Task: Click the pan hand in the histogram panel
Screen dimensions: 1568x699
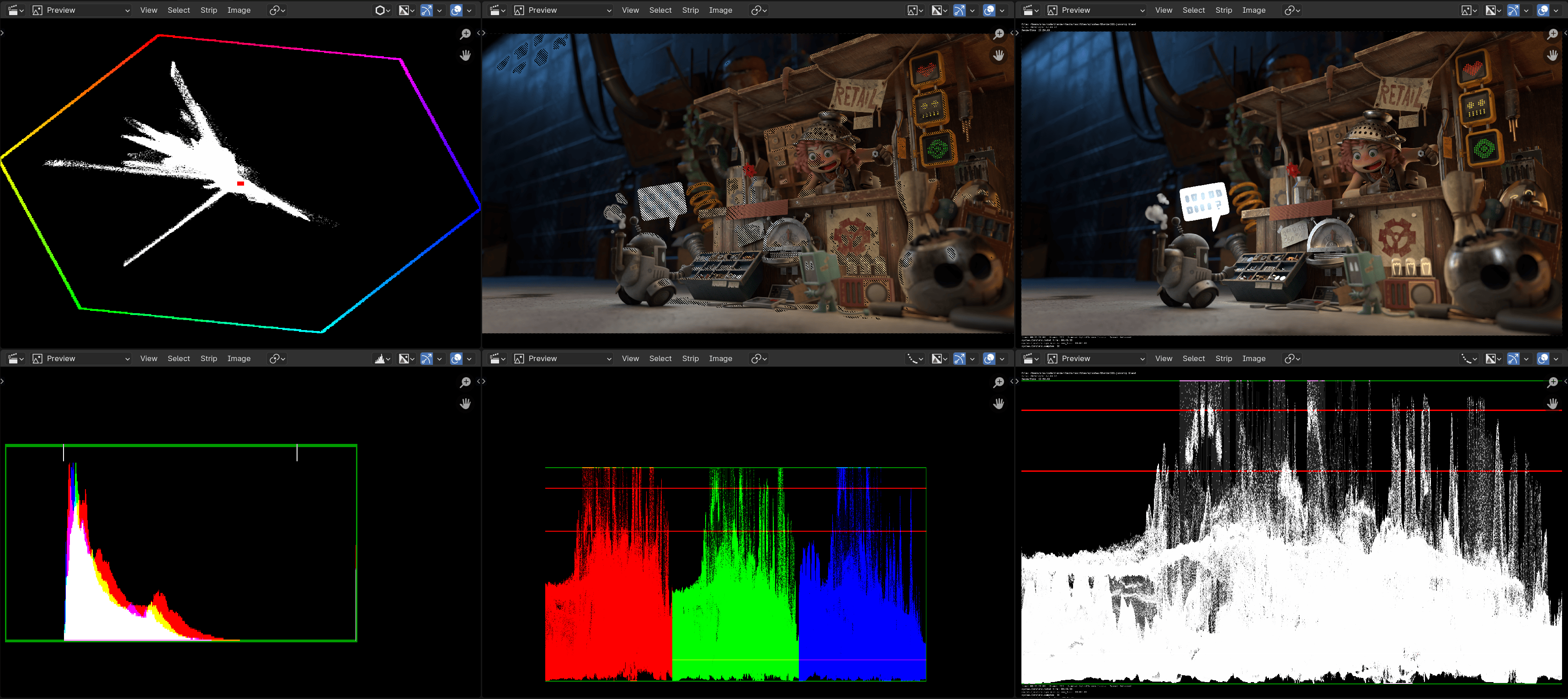Action: coord(465,404)
